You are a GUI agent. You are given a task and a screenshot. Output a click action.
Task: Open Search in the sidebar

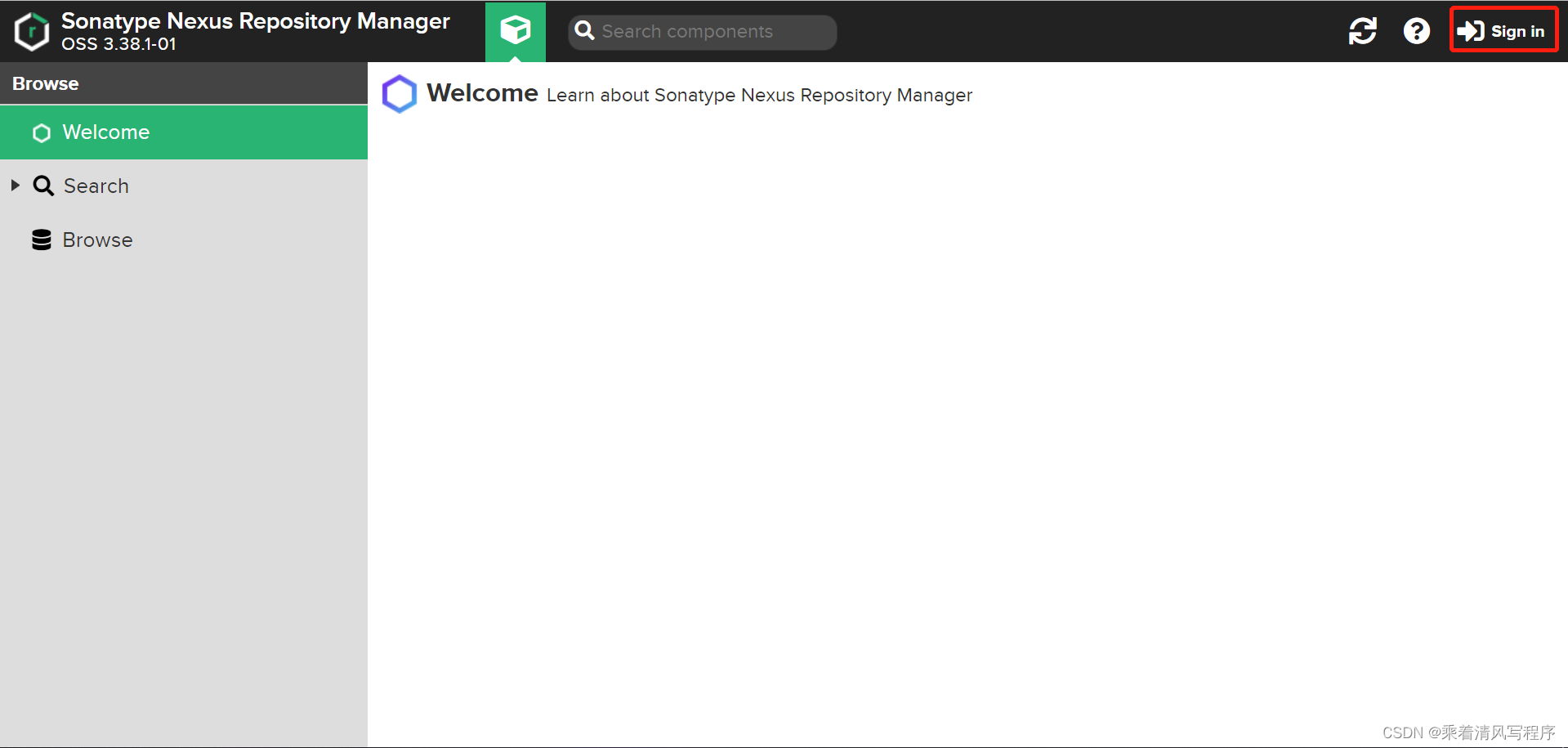pos(184,186)
